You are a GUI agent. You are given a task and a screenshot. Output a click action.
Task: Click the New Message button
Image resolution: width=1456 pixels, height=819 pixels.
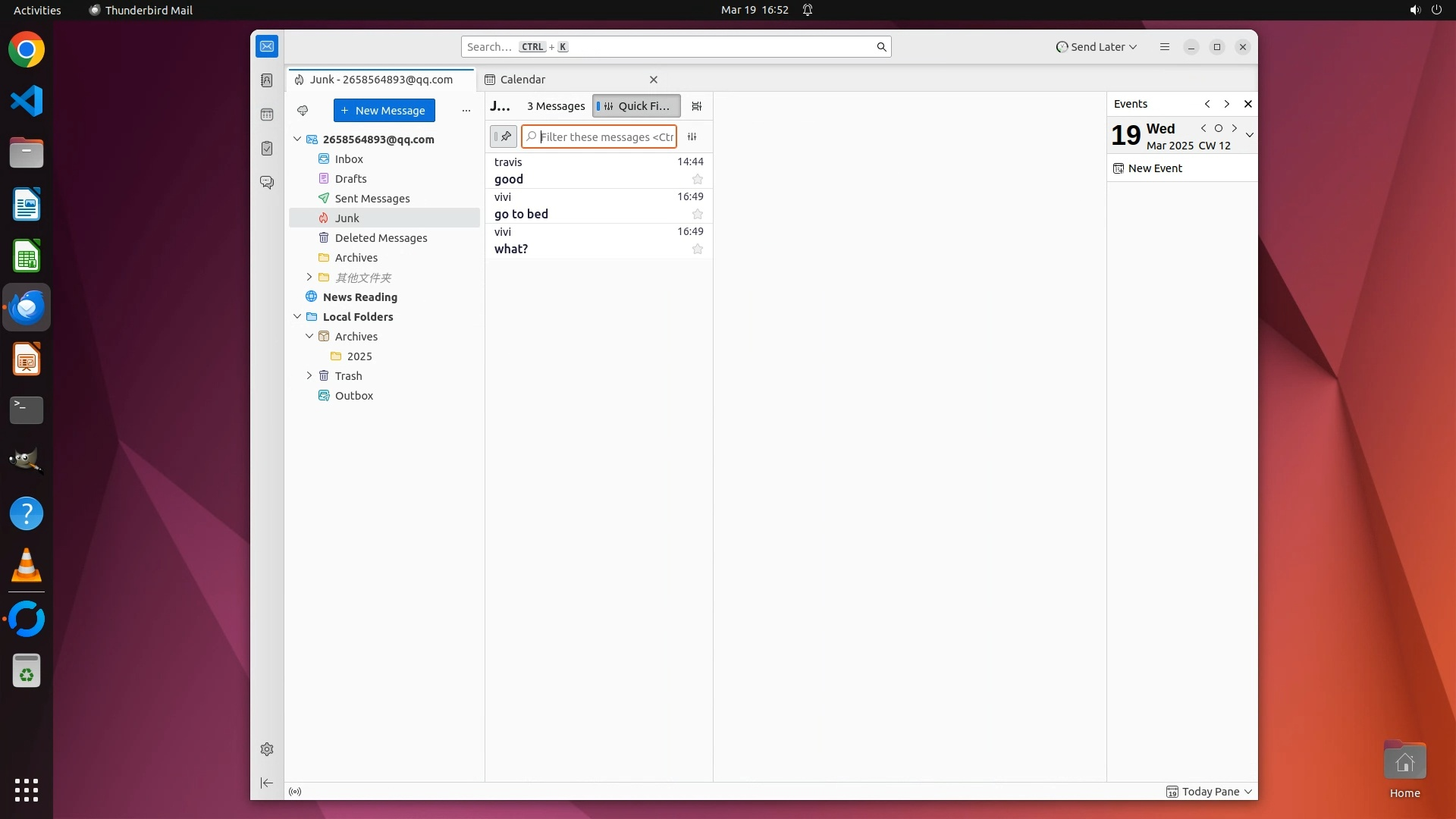[x=384, y=111]
